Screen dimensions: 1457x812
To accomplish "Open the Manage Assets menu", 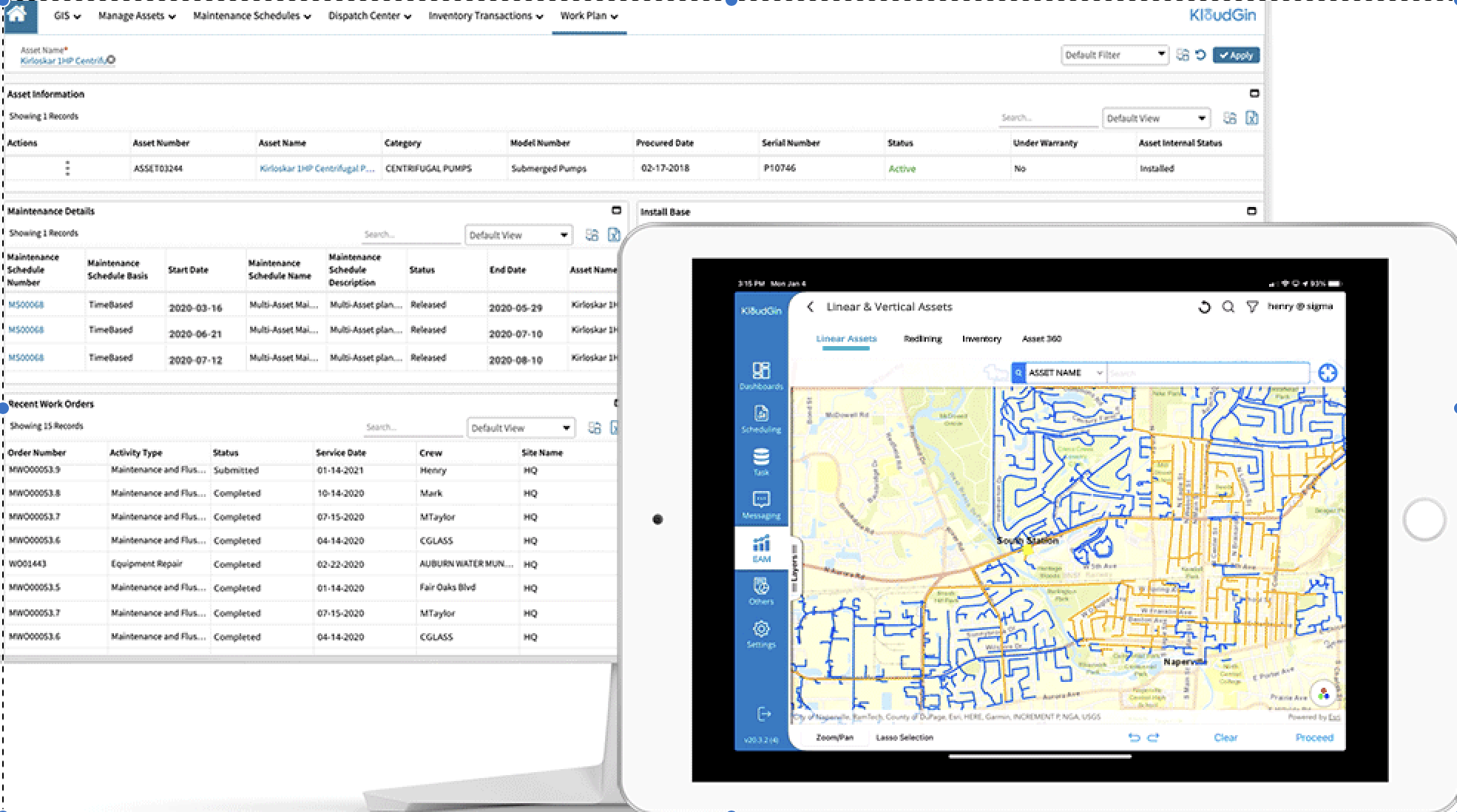I will pos(135,15).
